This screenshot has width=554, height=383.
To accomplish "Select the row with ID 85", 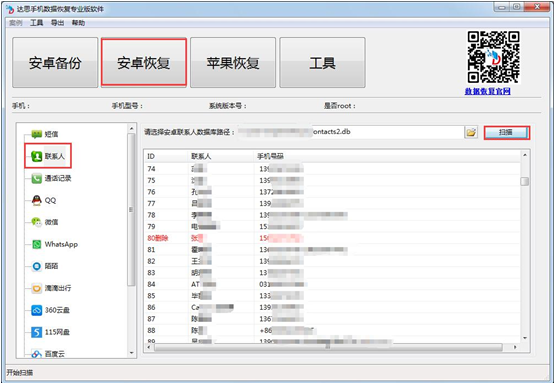I will [x=332, y=296].
